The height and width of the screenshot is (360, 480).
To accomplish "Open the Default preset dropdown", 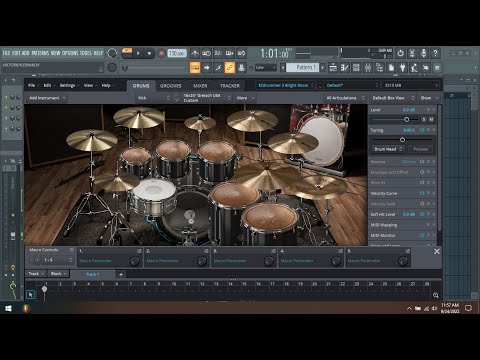I will [x=352, y=85].
